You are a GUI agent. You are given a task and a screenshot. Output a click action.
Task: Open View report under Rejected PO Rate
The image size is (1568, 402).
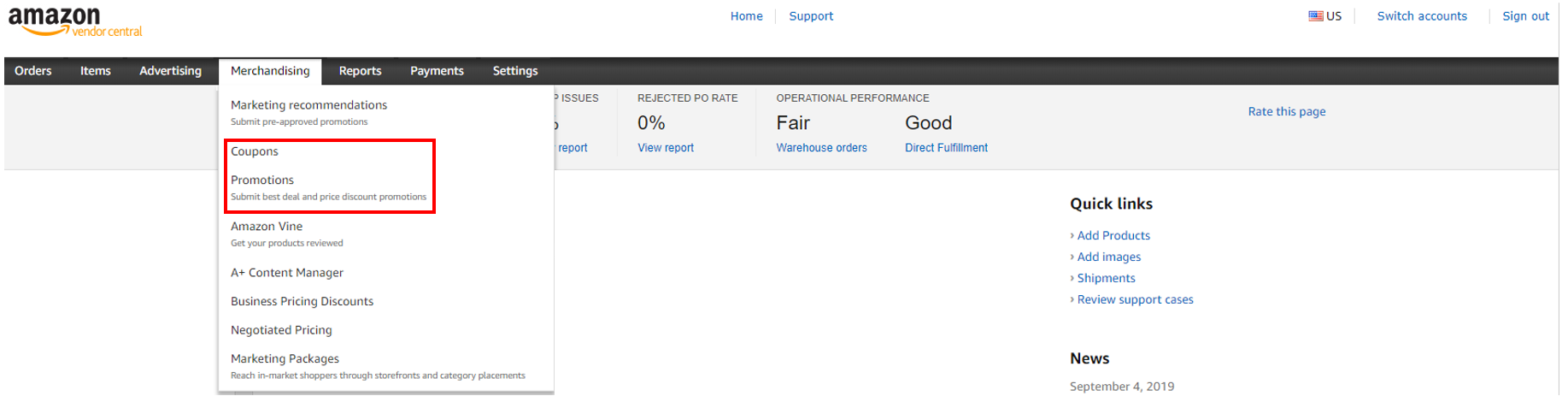coord(666,148)
